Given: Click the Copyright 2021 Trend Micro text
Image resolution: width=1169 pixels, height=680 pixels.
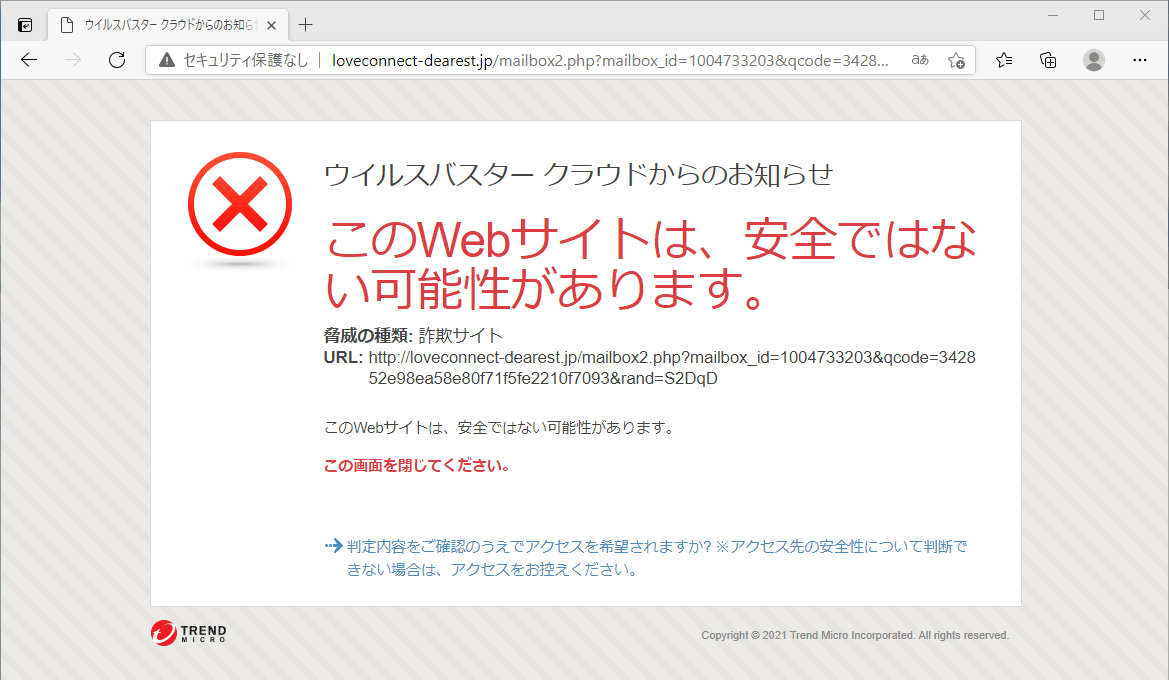Looking at the screenshot, I should [x=854, y=635].
